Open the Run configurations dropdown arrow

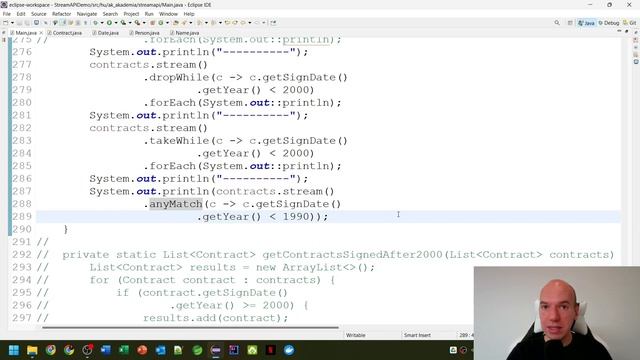point(116,23)
